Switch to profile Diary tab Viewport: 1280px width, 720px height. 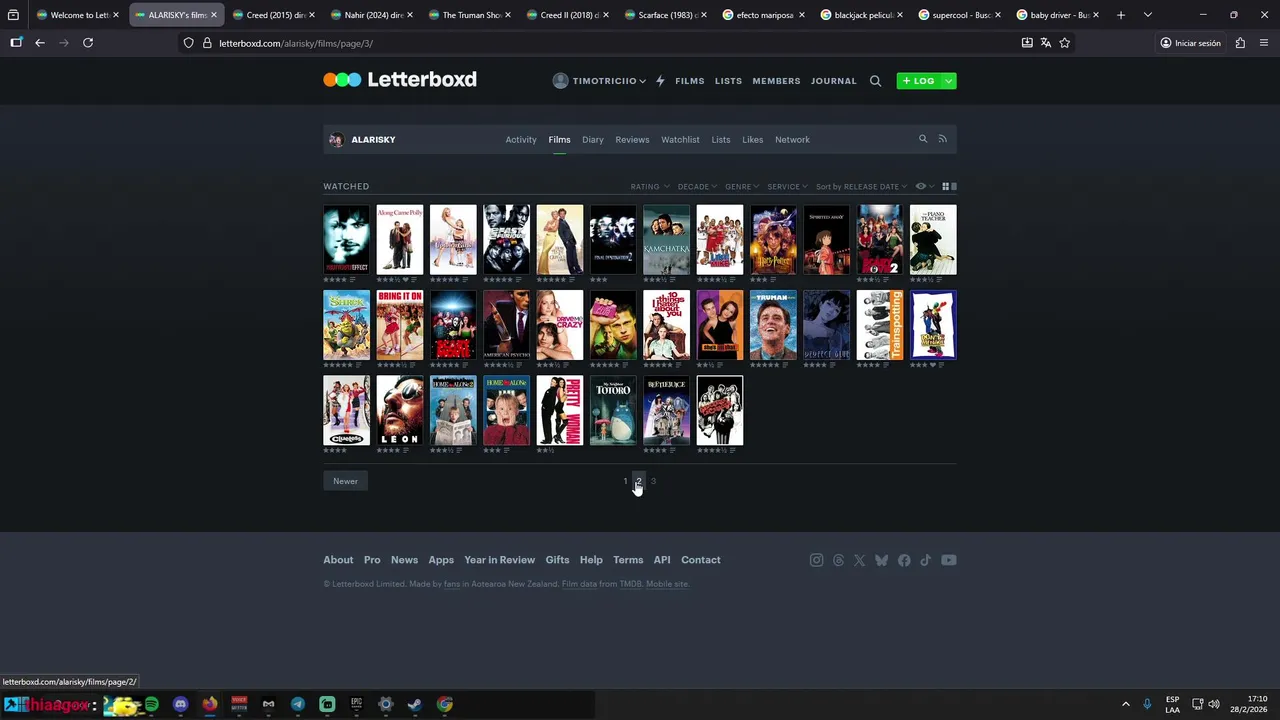click(593, 140)
